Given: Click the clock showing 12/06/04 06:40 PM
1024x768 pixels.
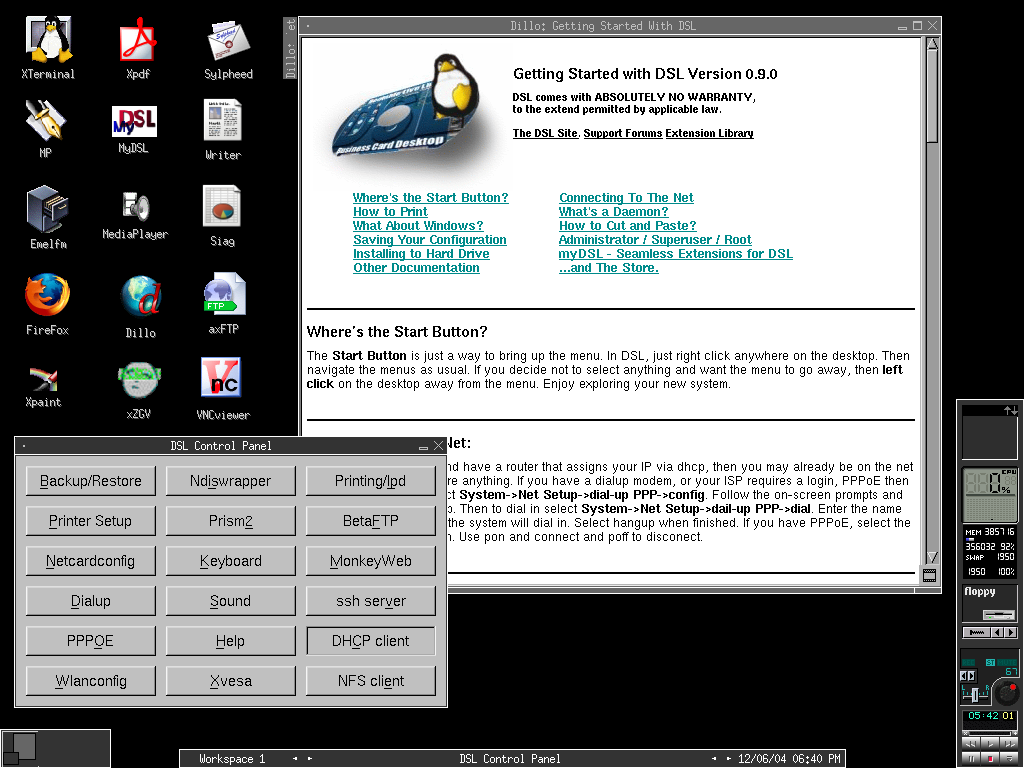Looking at the screenshot, I should point(789,759).
